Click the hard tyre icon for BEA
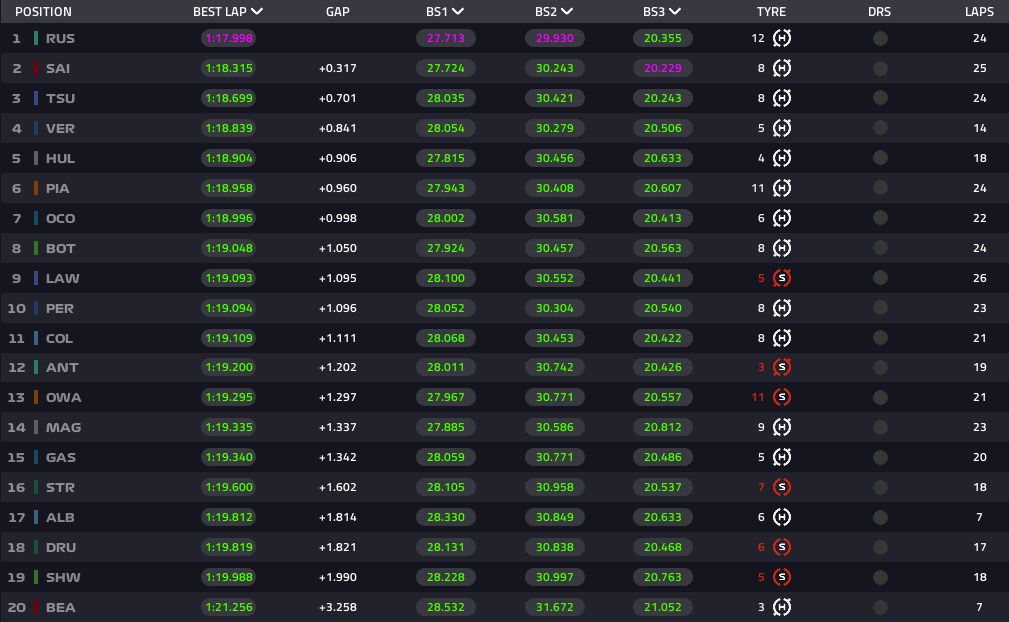 pyautogui.click(x=781, y=607)
